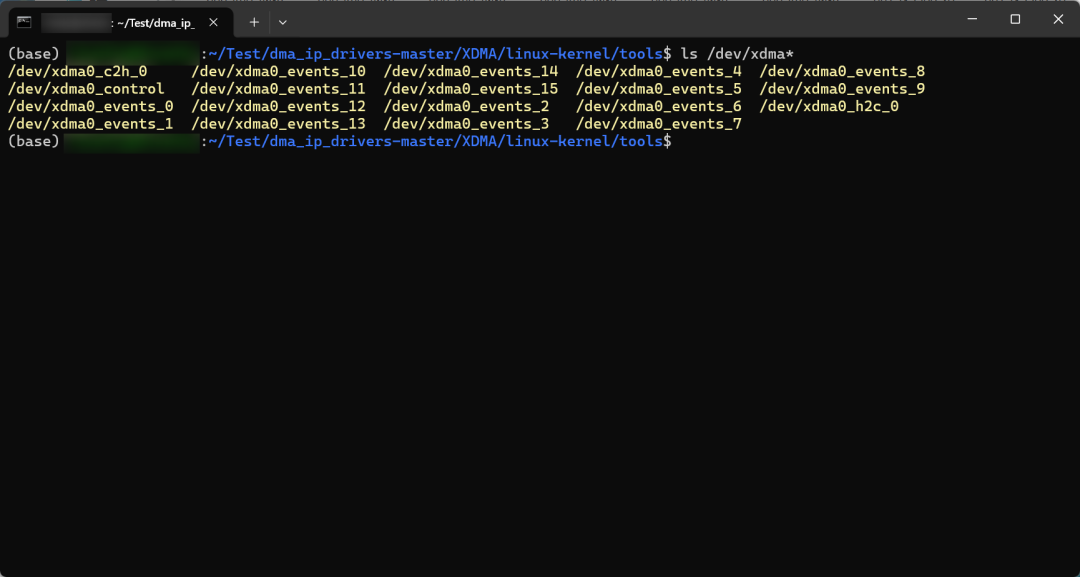Image resolution: width=1080 pixels, height=577 pixels.
Task: Click the (base) conda prefix text
Action: point(33,53)
